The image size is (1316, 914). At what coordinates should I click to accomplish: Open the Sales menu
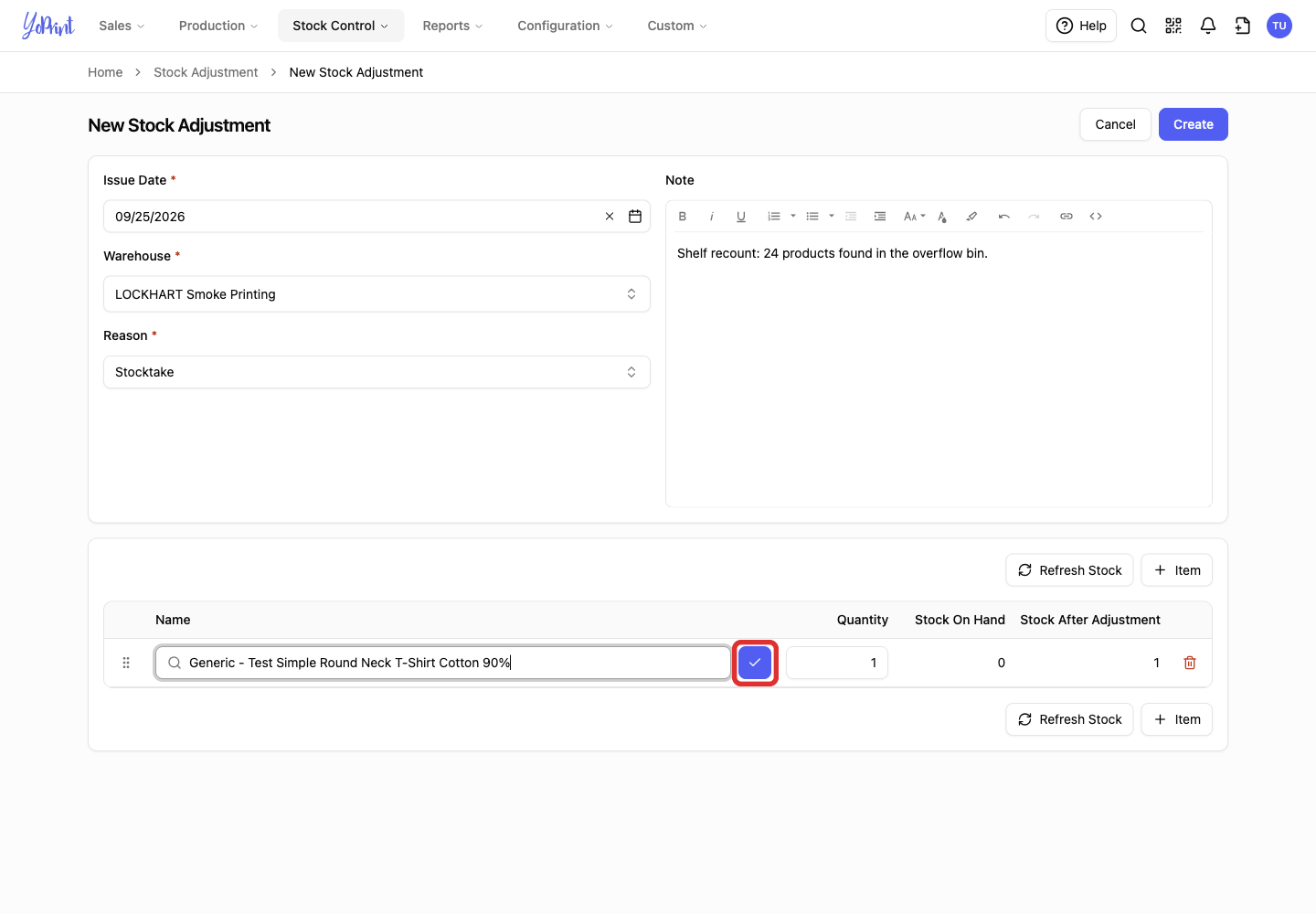[x=122, y=26]
